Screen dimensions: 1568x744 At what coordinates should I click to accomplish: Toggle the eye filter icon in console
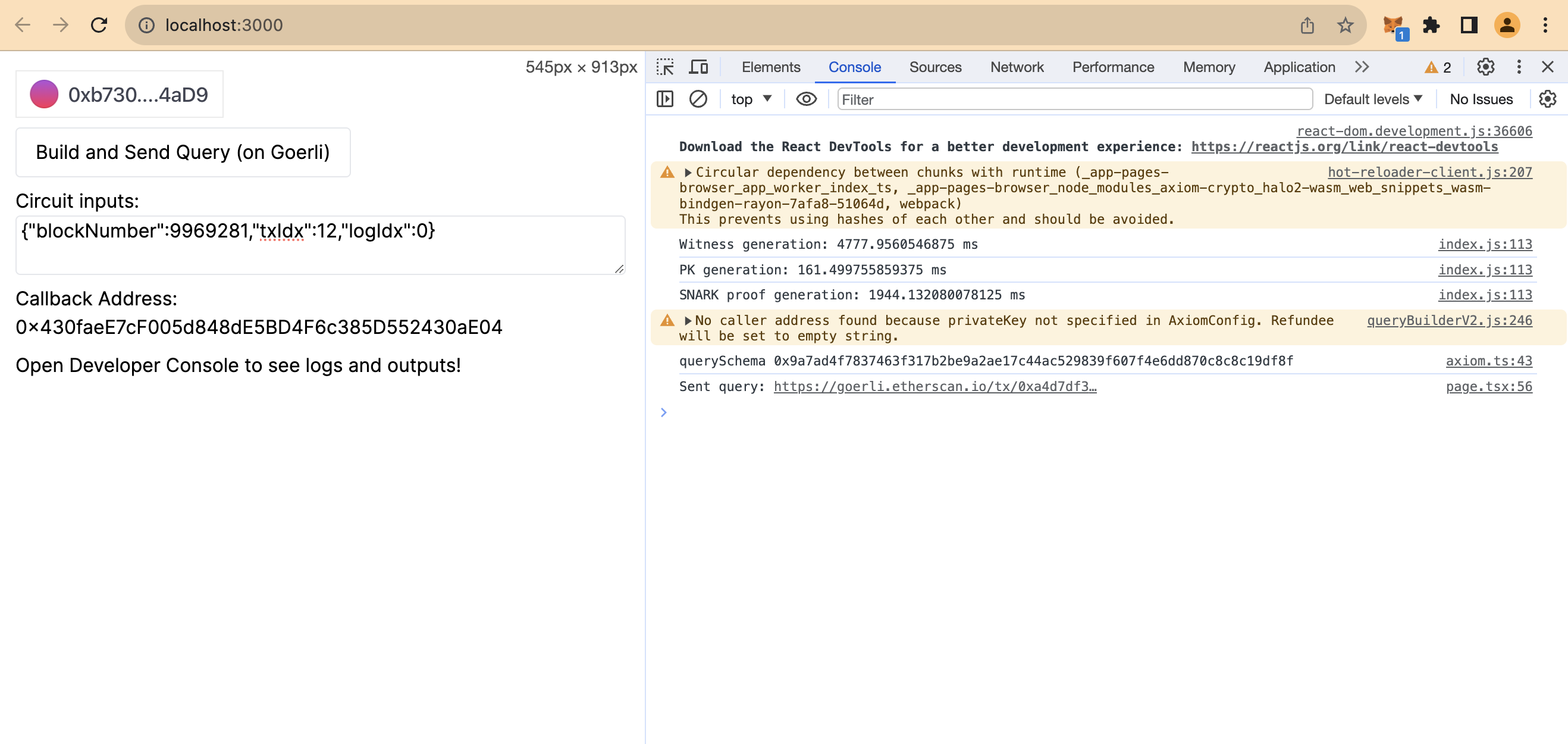[x=805, y=99]
